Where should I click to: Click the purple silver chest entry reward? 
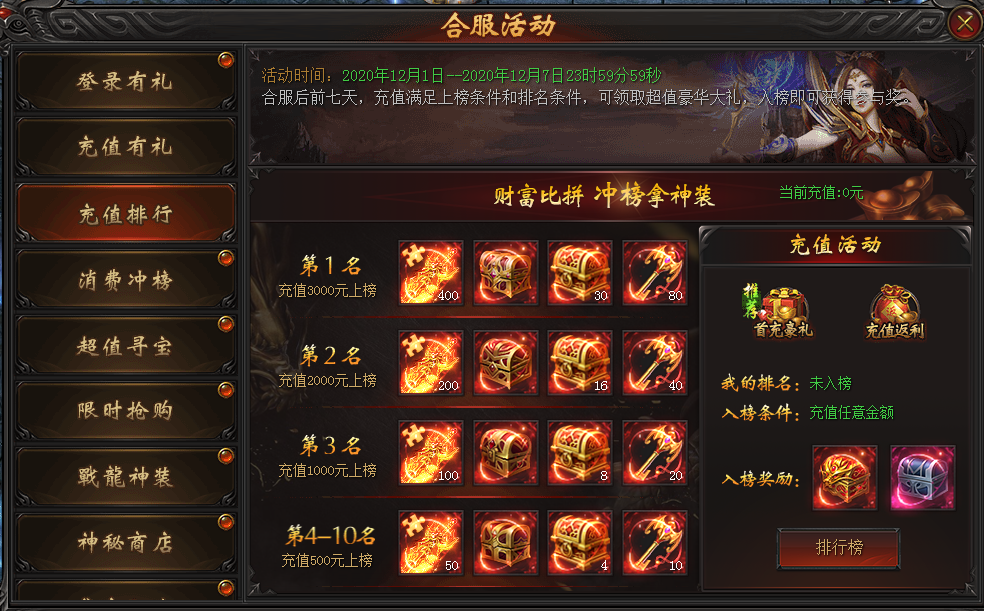pyautogui.click(x=922, y=477)
